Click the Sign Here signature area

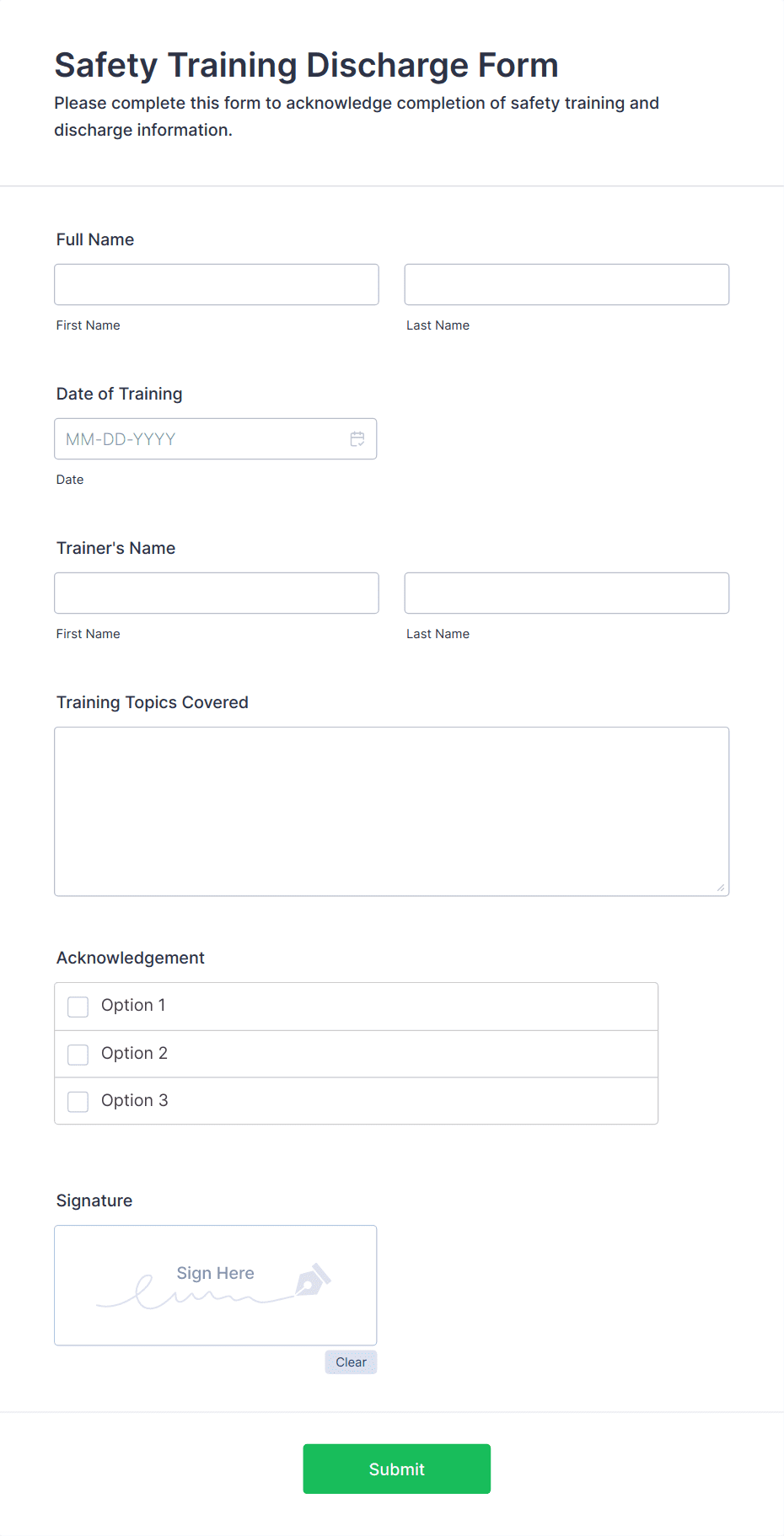coord(215,1284)
